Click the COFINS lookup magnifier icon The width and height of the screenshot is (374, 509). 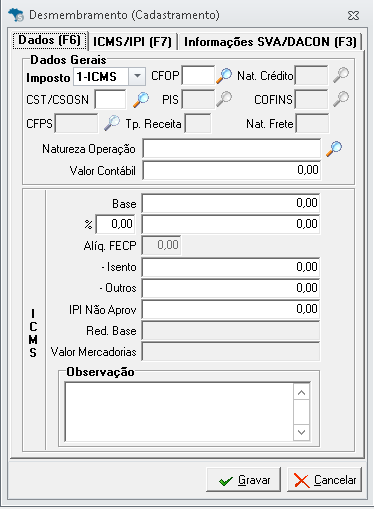(x=341, y=99)
